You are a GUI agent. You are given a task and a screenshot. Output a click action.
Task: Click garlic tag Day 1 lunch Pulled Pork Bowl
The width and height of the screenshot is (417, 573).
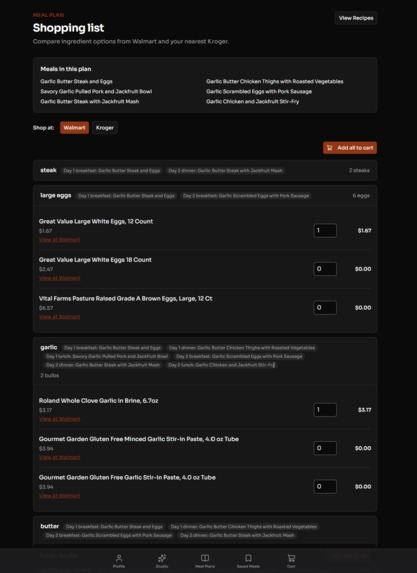pyautogui.click(x=107, y=356)
